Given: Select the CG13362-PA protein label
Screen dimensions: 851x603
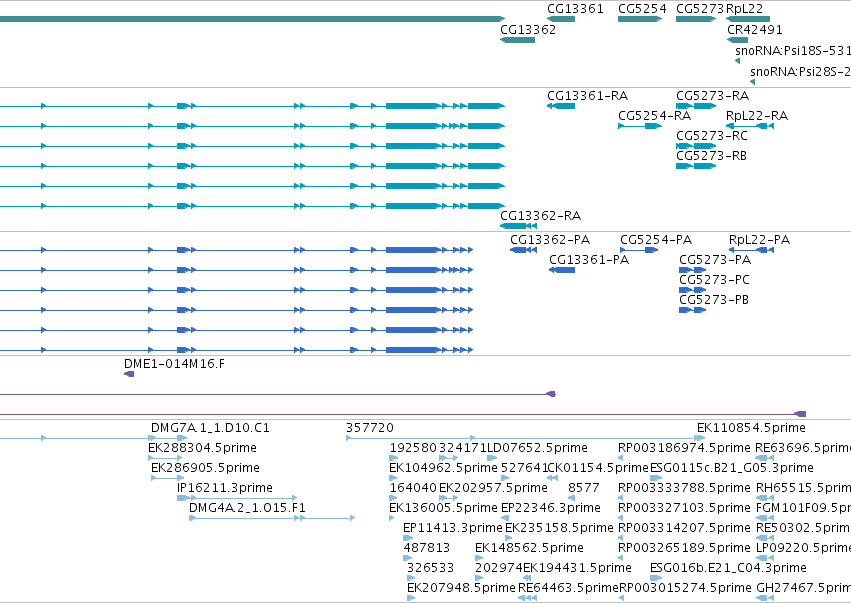Looking at the screenshot, I should coord(550,240).
